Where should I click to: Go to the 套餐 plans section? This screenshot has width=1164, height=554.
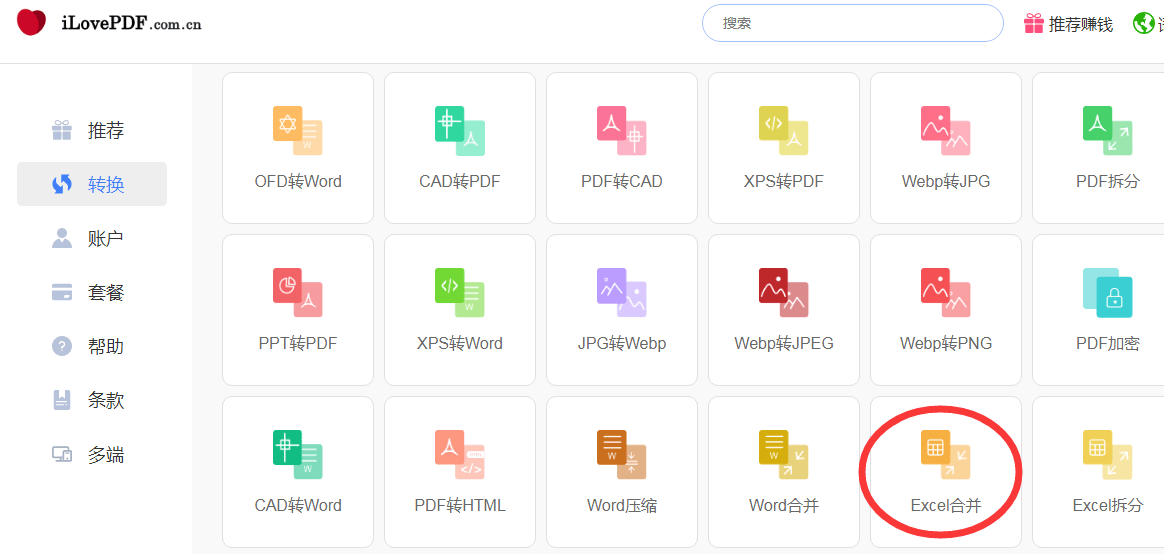[x=92, y=293]
